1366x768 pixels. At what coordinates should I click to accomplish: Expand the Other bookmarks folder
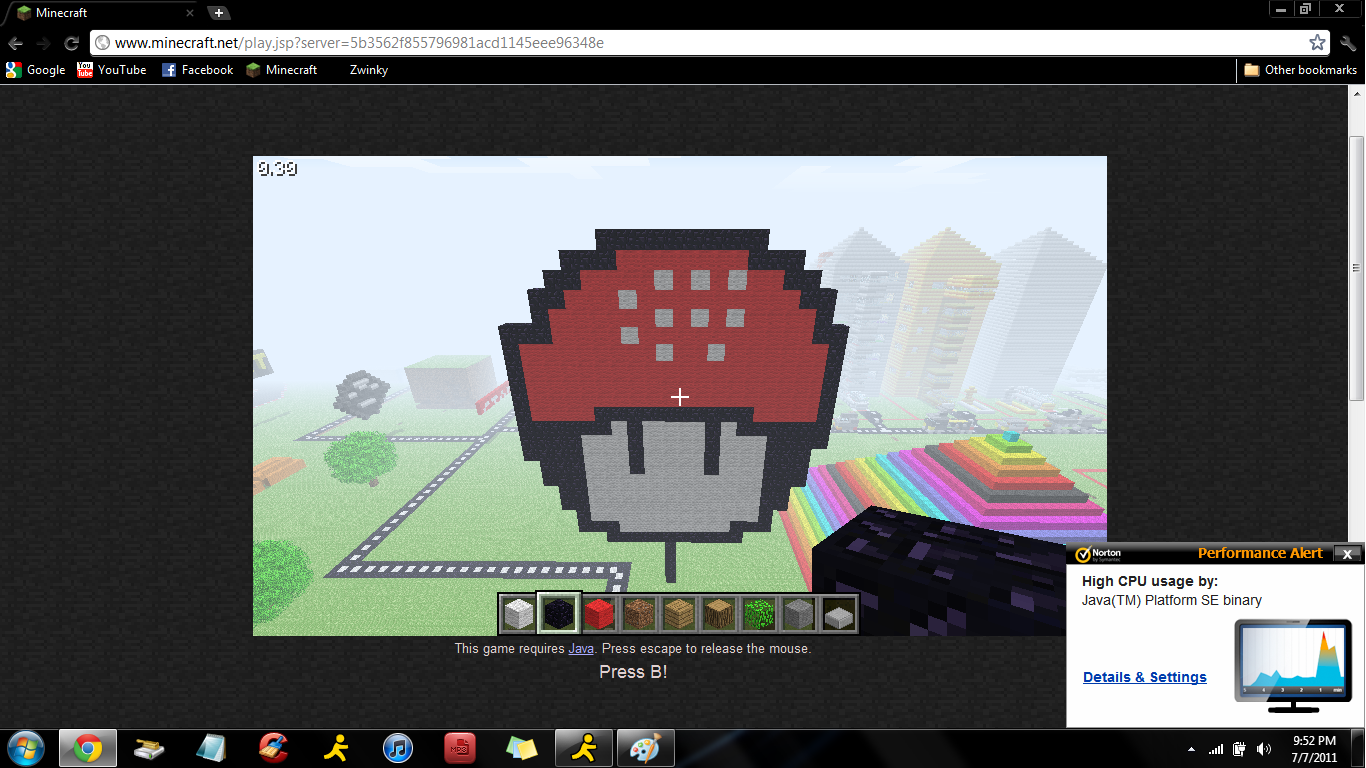[x=1300, y=70]
